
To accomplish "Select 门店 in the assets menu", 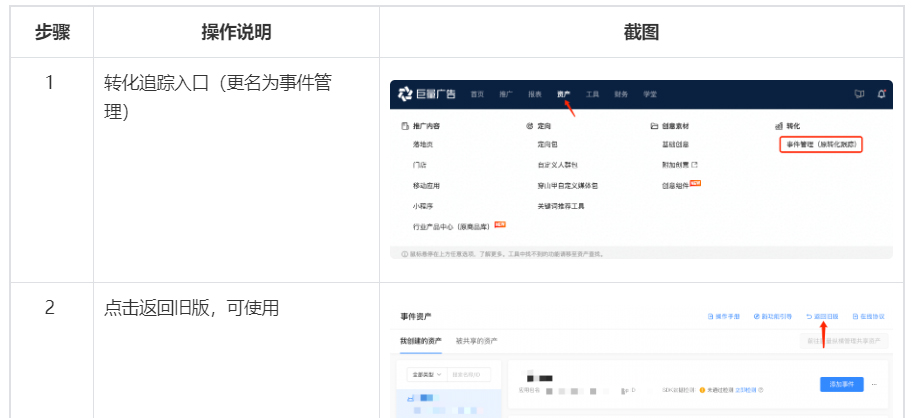I will 419,165.
